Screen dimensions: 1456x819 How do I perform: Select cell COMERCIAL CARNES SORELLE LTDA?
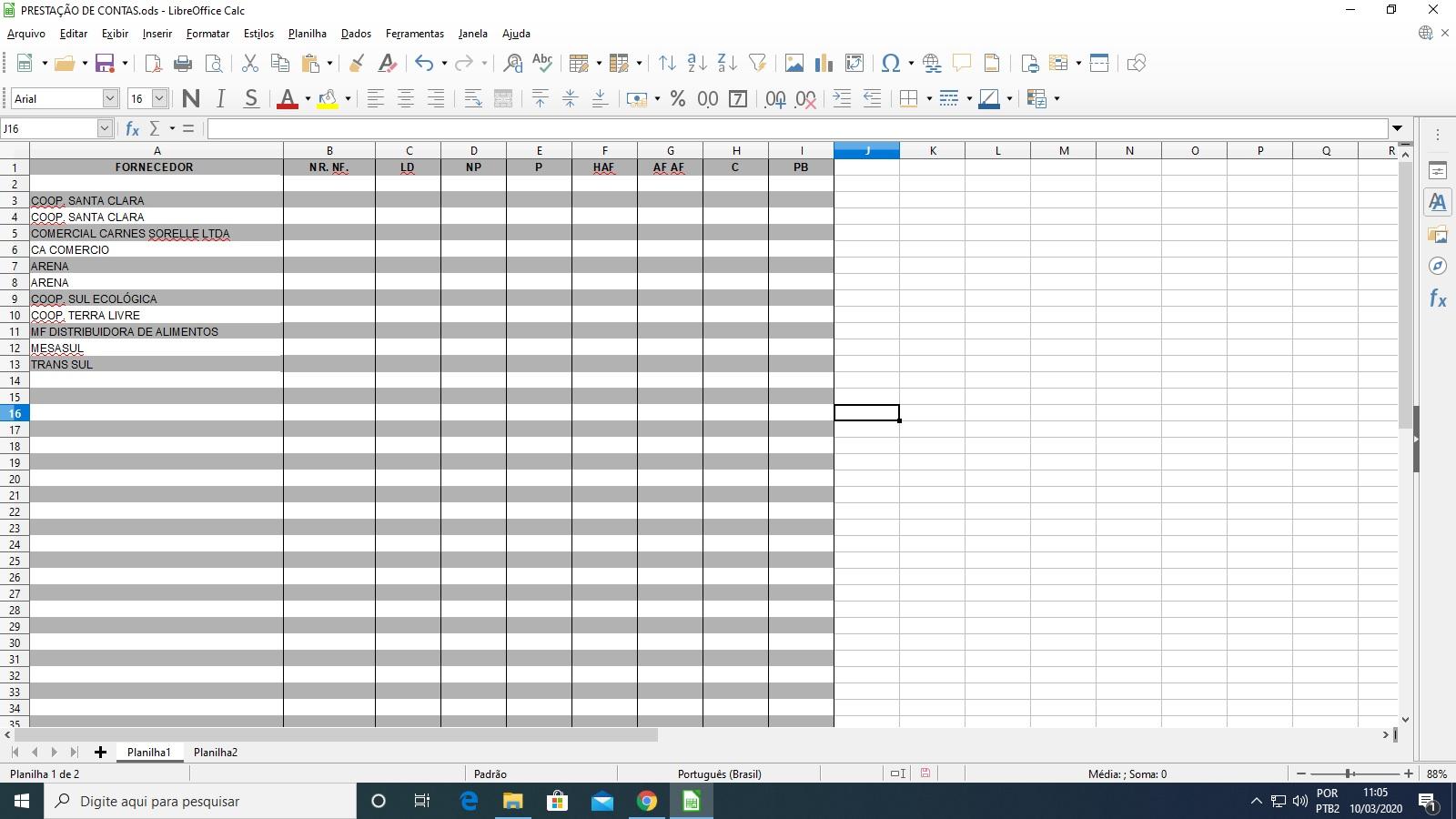(x=157, y=233)
